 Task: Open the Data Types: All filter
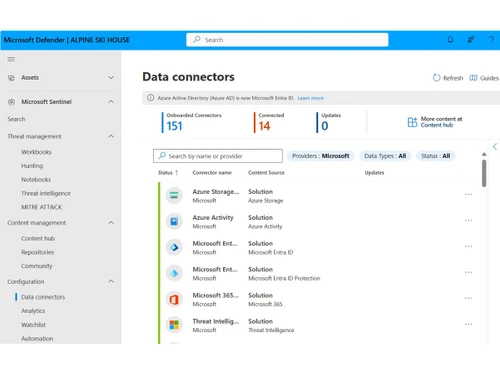tap(385, 156)
